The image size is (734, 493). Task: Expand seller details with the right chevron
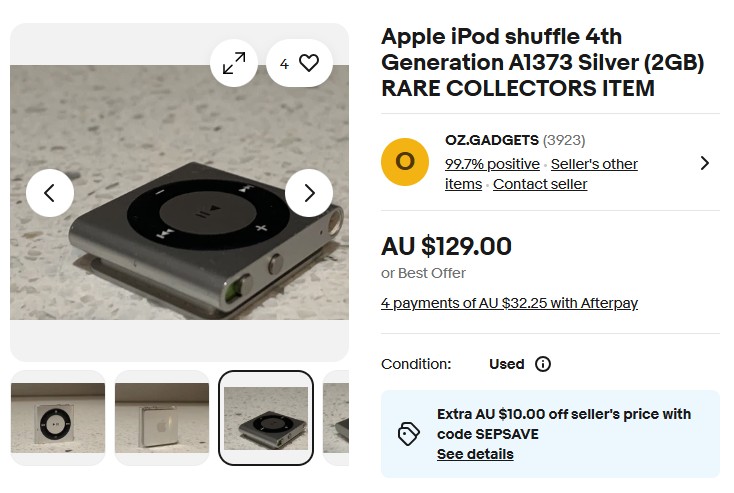(x=705, y=163)
